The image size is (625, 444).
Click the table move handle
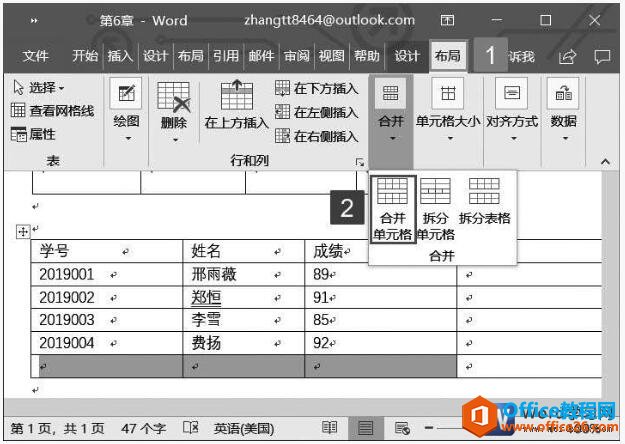coord(23,232)
